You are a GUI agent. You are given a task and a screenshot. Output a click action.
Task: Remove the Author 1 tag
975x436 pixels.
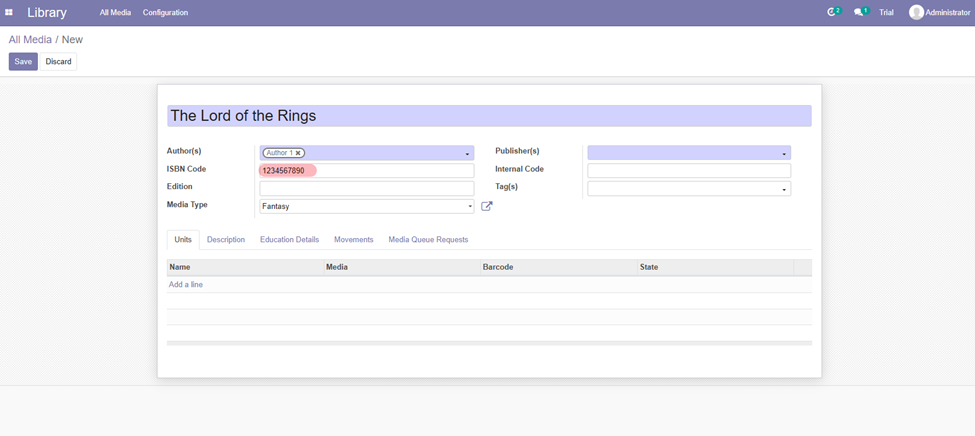[298, 153]
